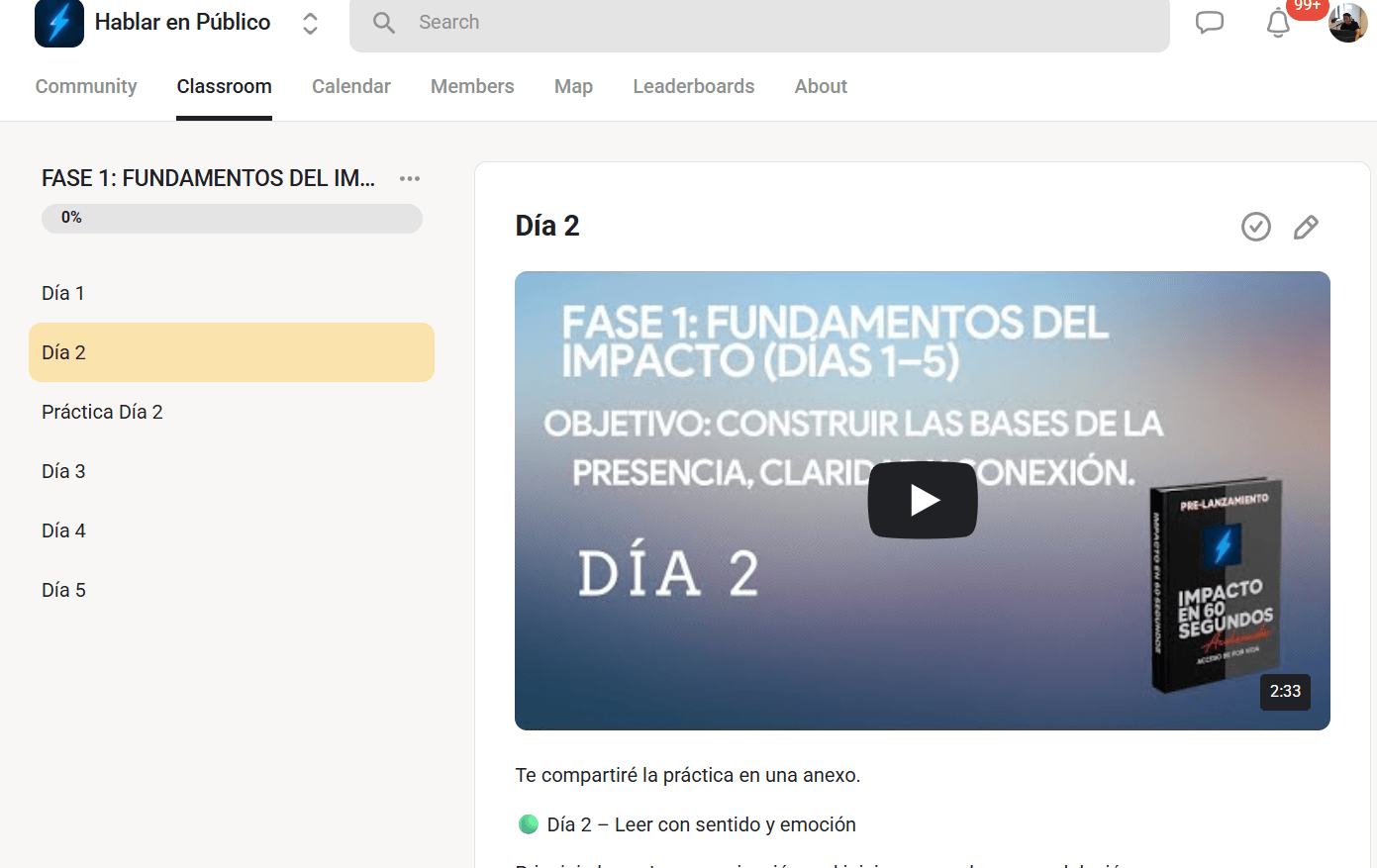The width and height of the screenshot is (1377, 868).
Task: Play the Día 2 video
Action: [x=922, y=500]
